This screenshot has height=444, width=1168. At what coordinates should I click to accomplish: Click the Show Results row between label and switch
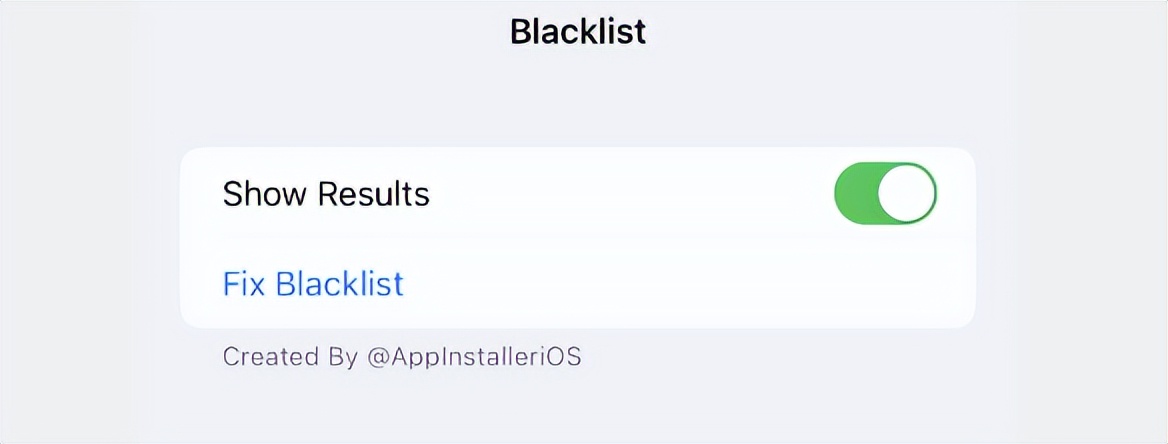(630, 193)
